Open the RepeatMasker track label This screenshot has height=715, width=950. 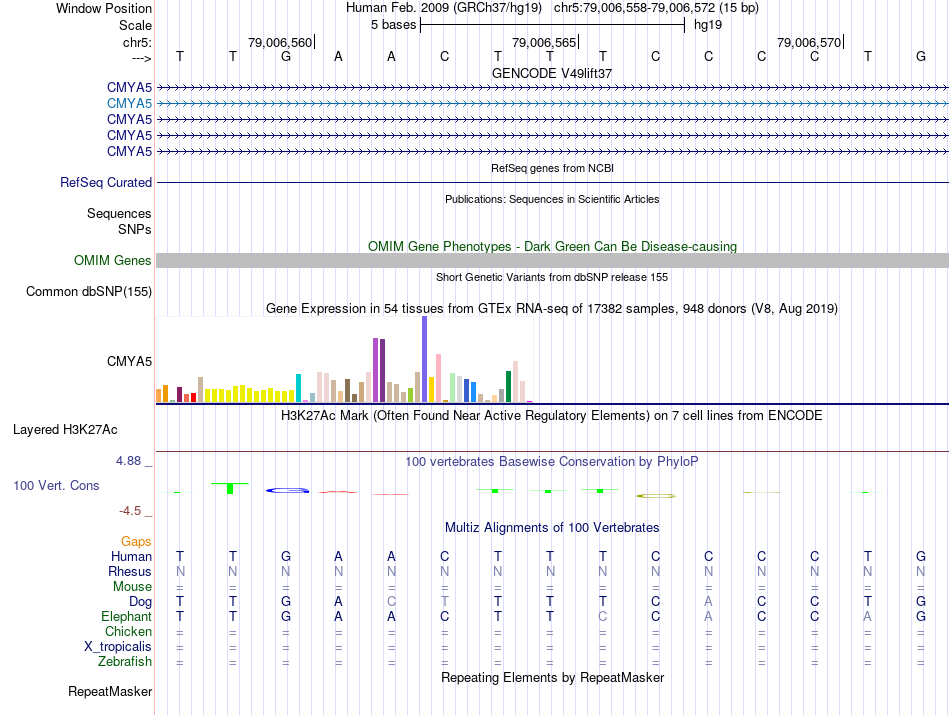tap(110, 692)
